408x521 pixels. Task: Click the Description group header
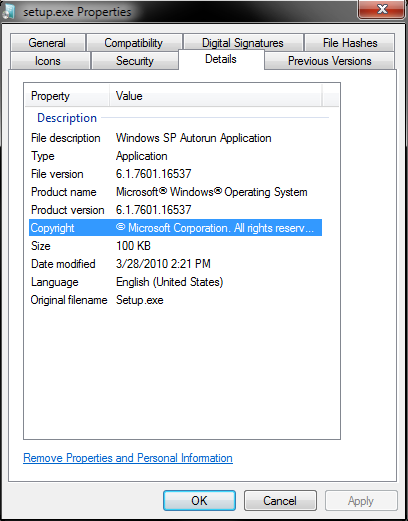click(67, 118)
